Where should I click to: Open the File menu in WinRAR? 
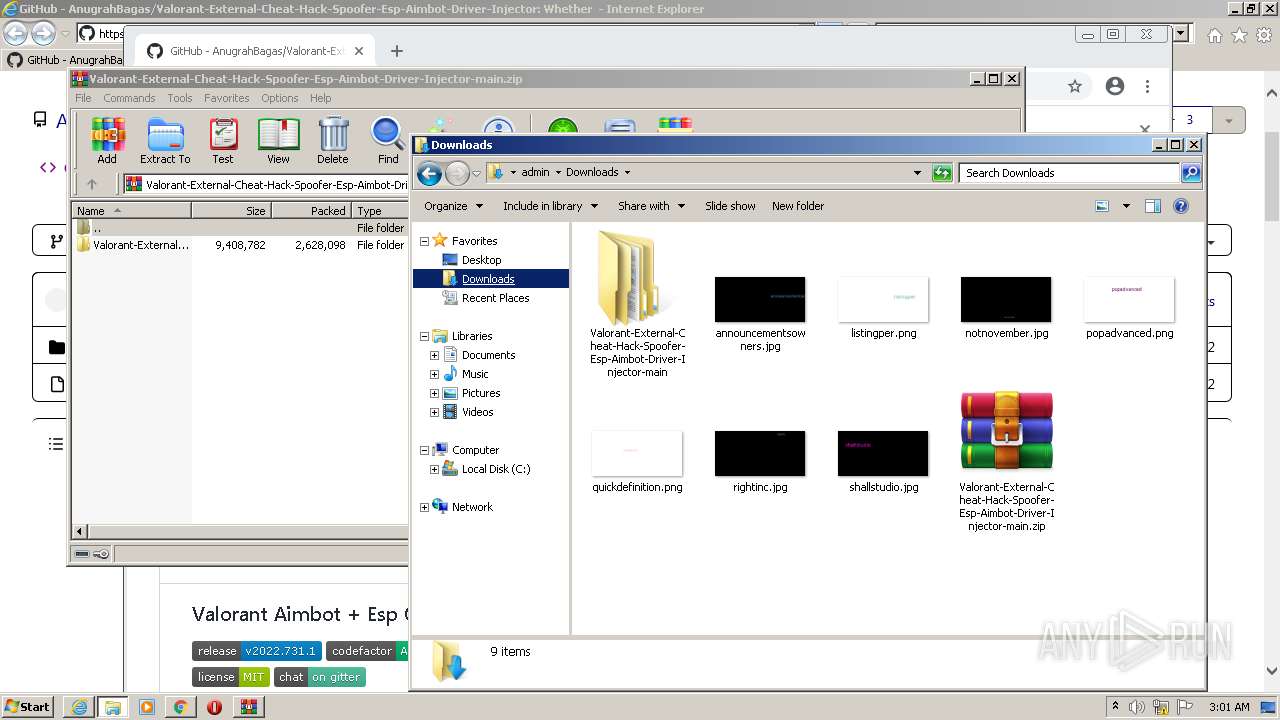(83, 98)
